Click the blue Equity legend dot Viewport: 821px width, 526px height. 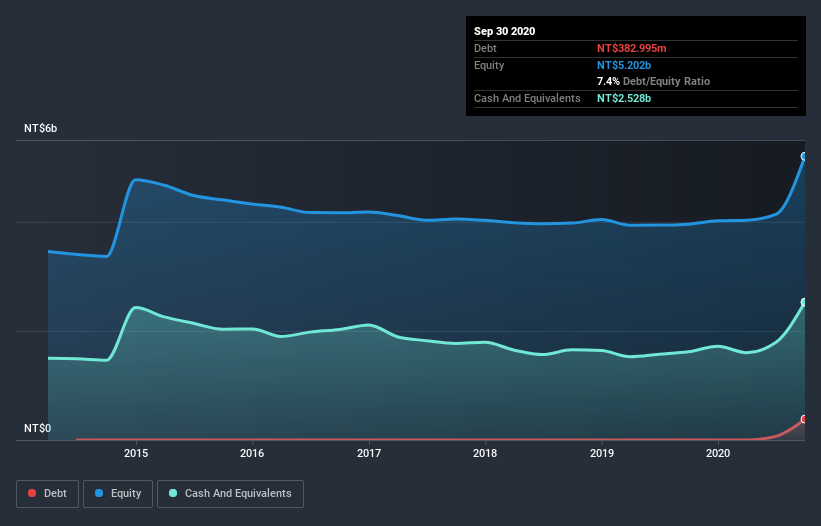point(99,493)
